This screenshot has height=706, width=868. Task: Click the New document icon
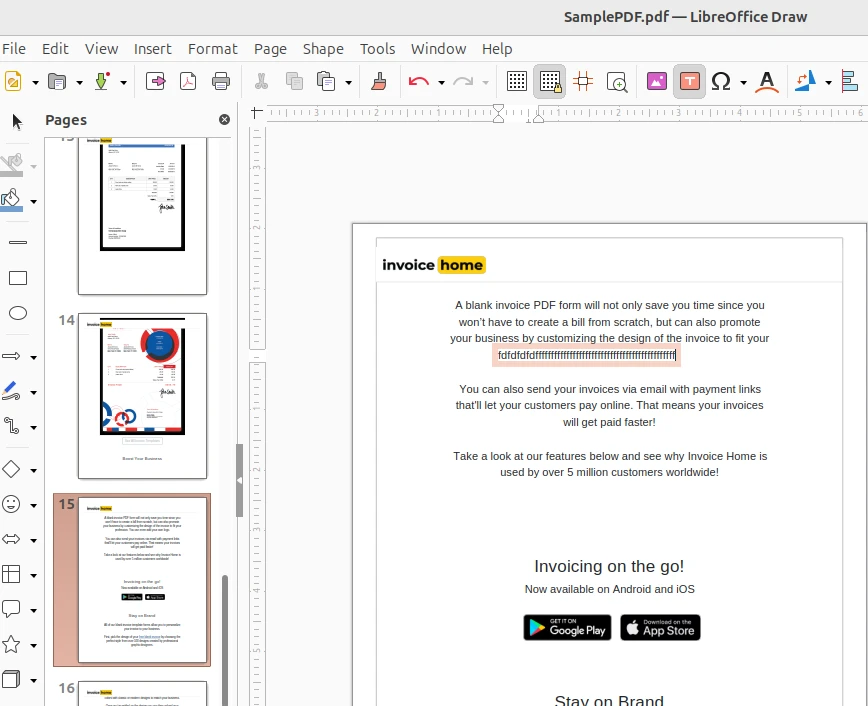[x=13, y=81]
